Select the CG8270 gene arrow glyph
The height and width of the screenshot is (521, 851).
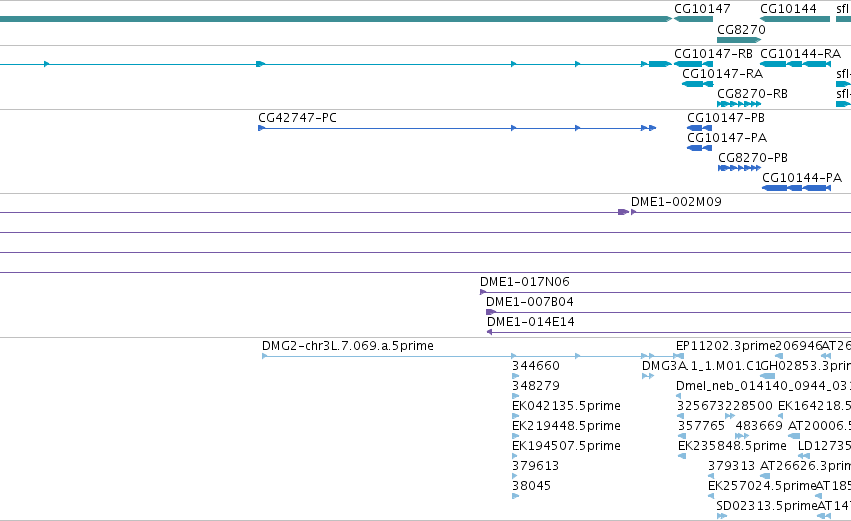click(x=739, y=40)
